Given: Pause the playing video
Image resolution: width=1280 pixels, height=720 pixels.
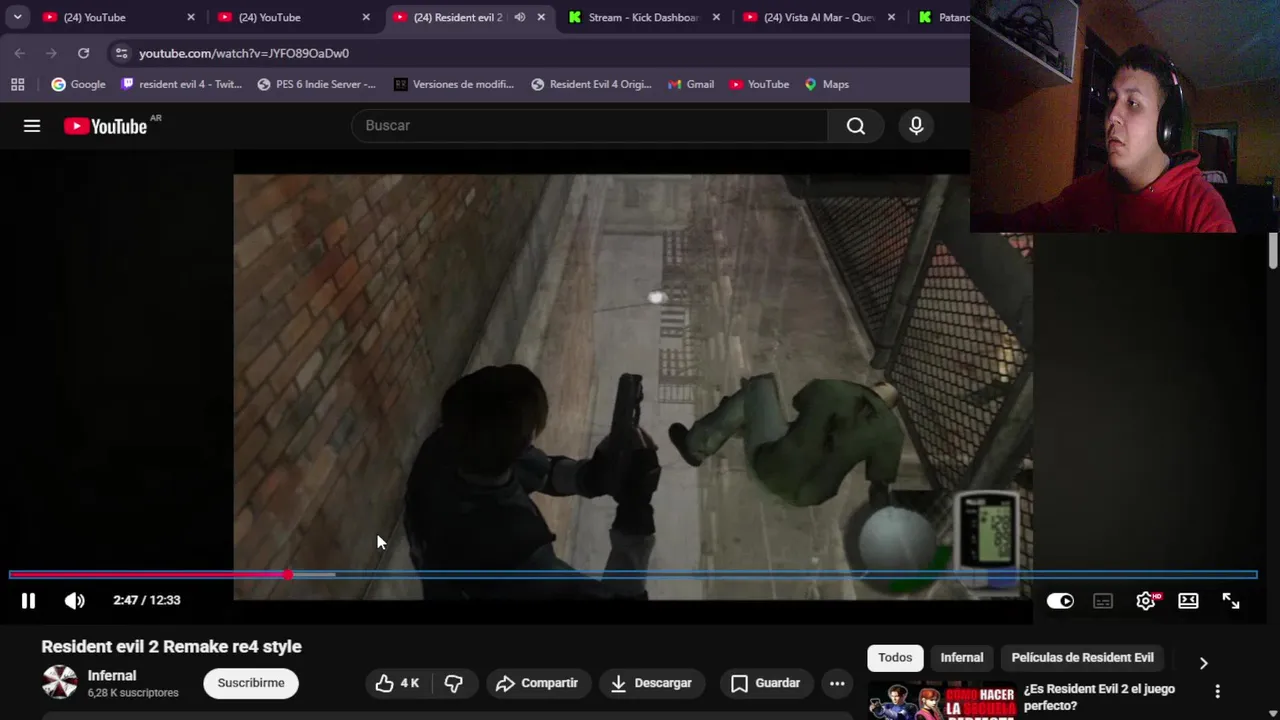Looking at the screenshot, I should pyautogui.click(x=28, y=600).
